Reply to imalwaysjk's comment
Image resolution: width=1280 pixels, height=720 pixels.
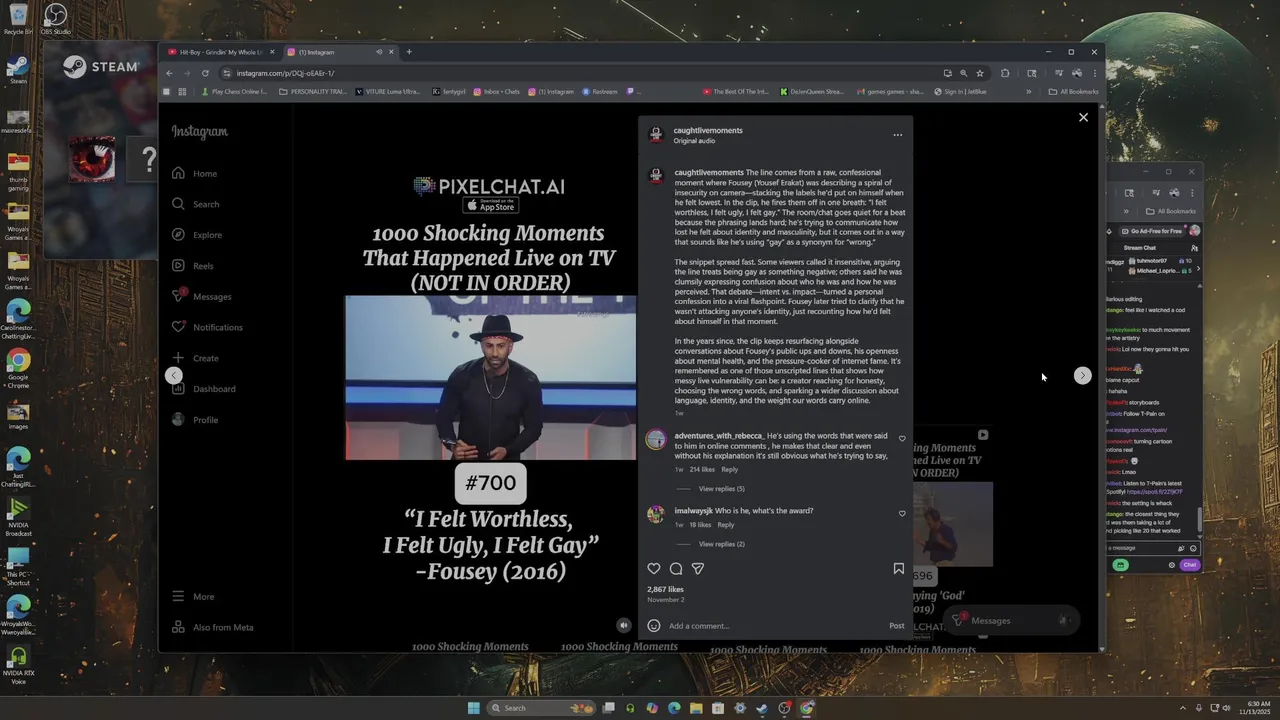726,525
